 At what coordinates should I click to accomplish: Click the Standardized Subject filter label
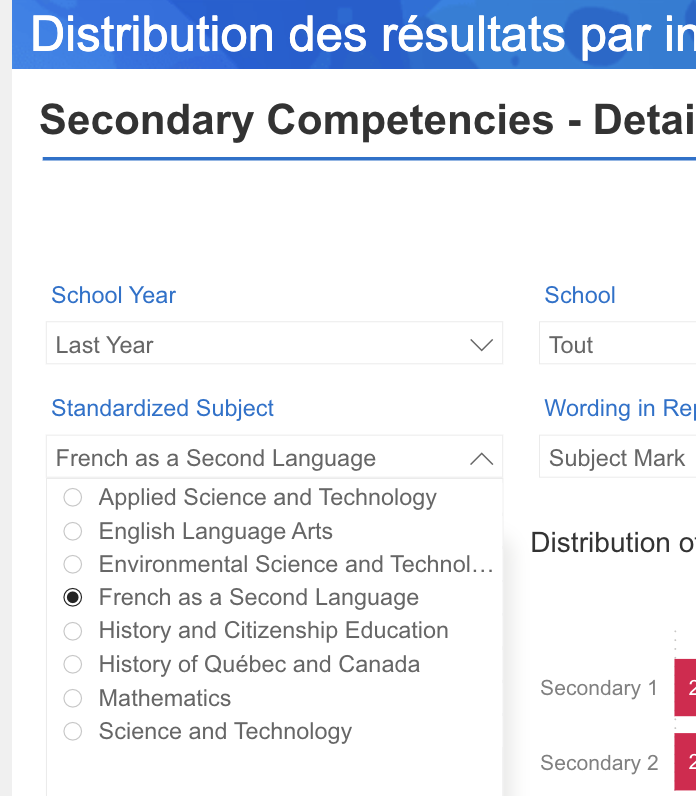click(162, 408)
